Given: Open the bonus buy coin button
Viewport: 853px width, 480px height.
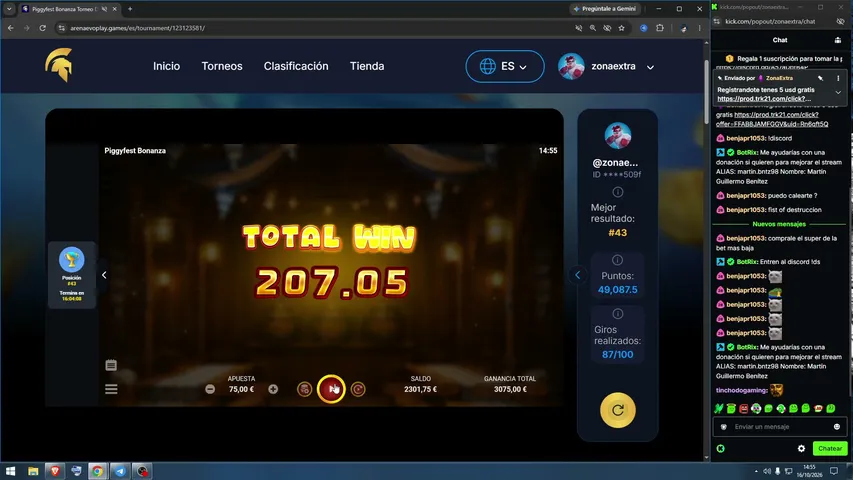Looking at the screenshot, I should point(304,389).
